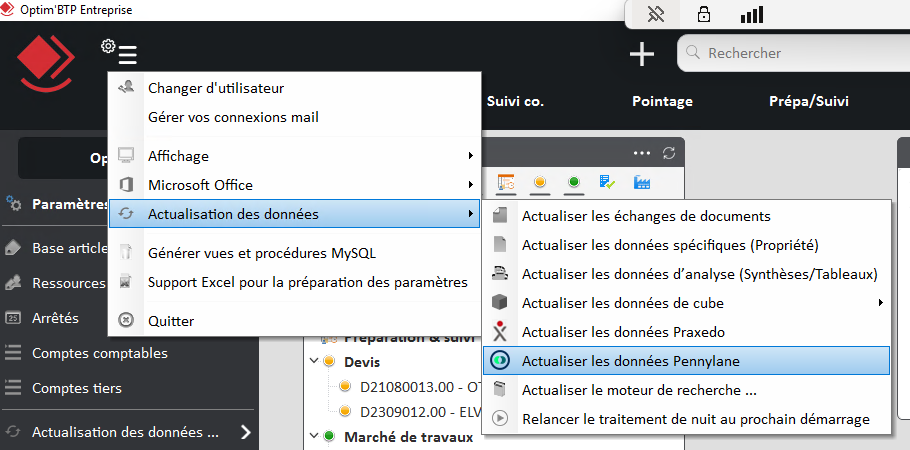
Task: Collapse the Marché de travaux tree node
Action: pyautogui.click(x=314, y=435)
